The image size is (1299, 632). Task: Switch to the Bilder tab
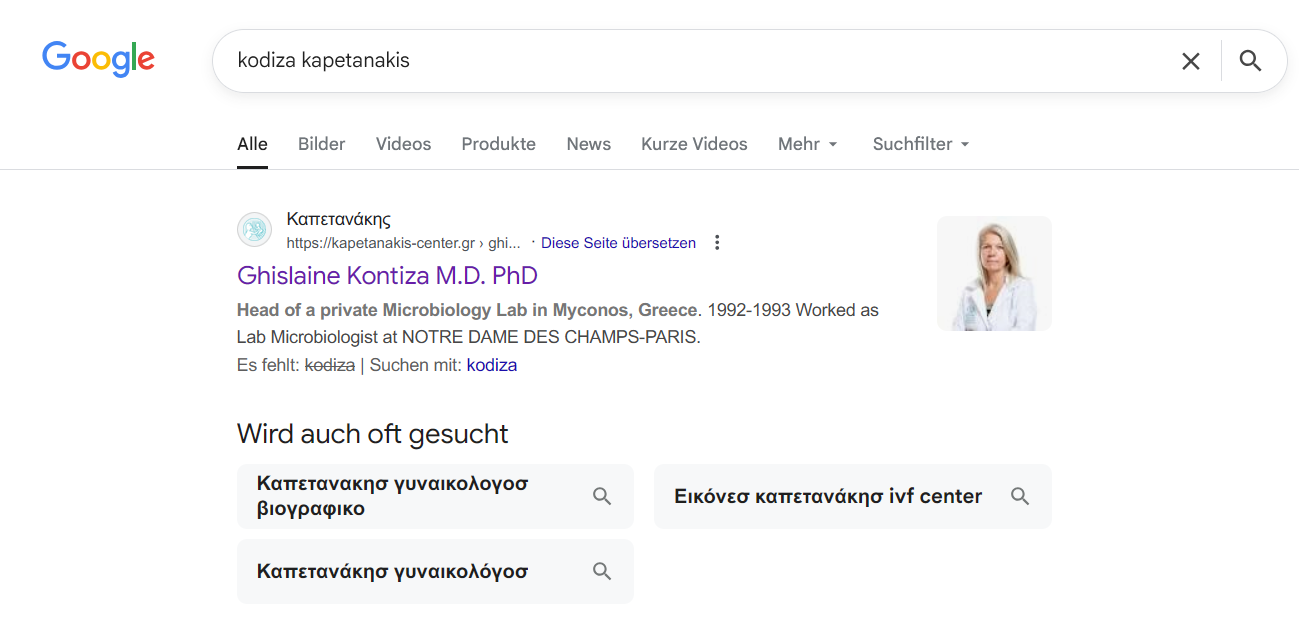point(321,144)
